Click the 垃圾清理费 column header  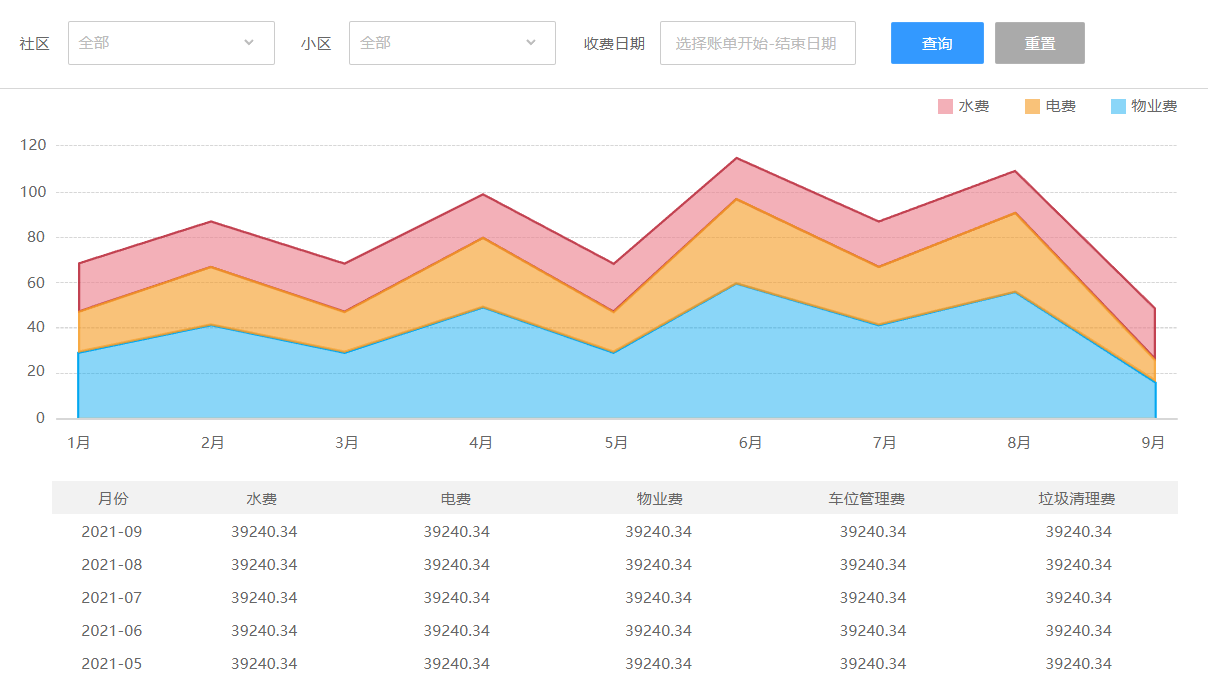click(1078, 498)
